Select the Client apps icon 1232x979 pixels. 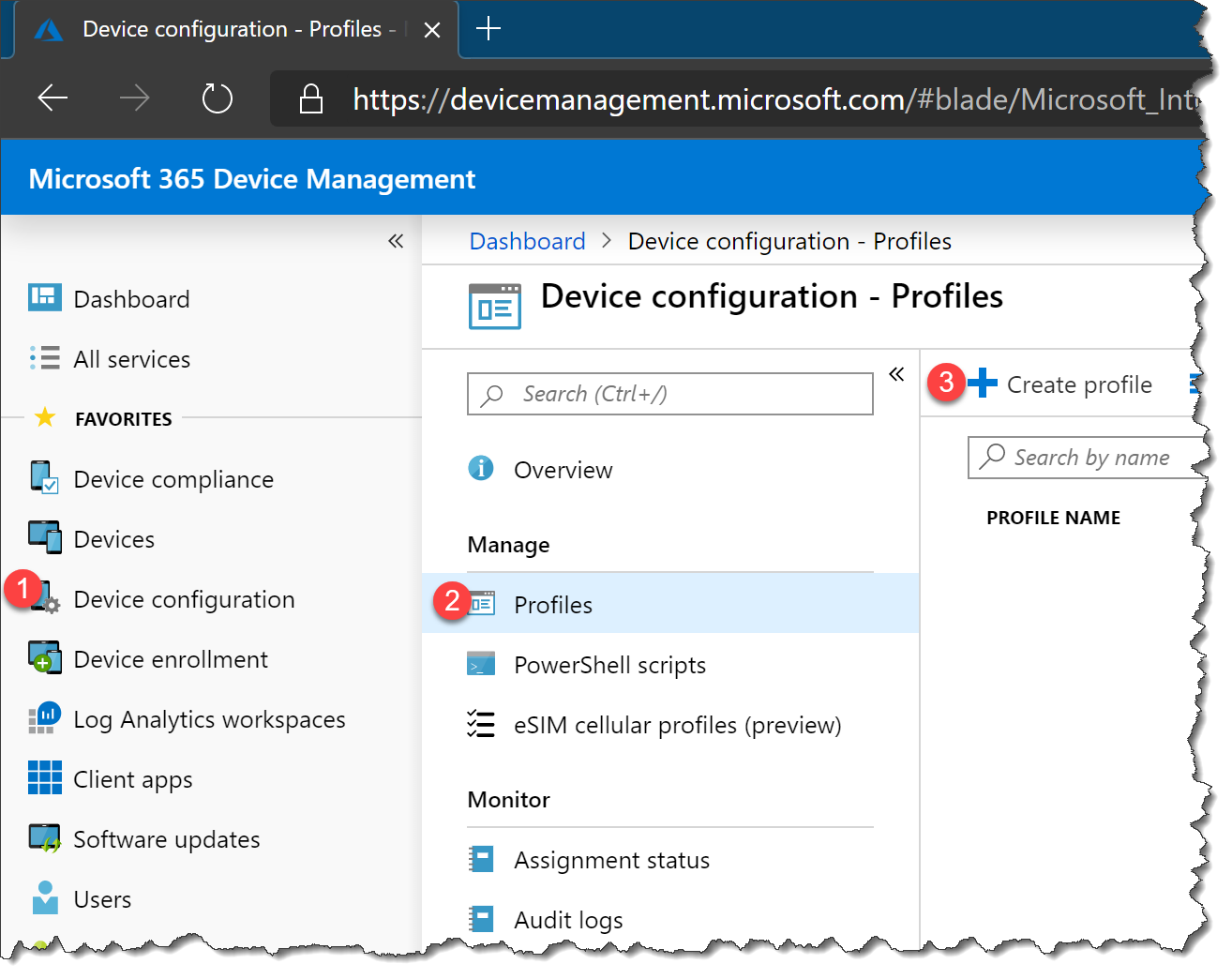click(44, 778)
